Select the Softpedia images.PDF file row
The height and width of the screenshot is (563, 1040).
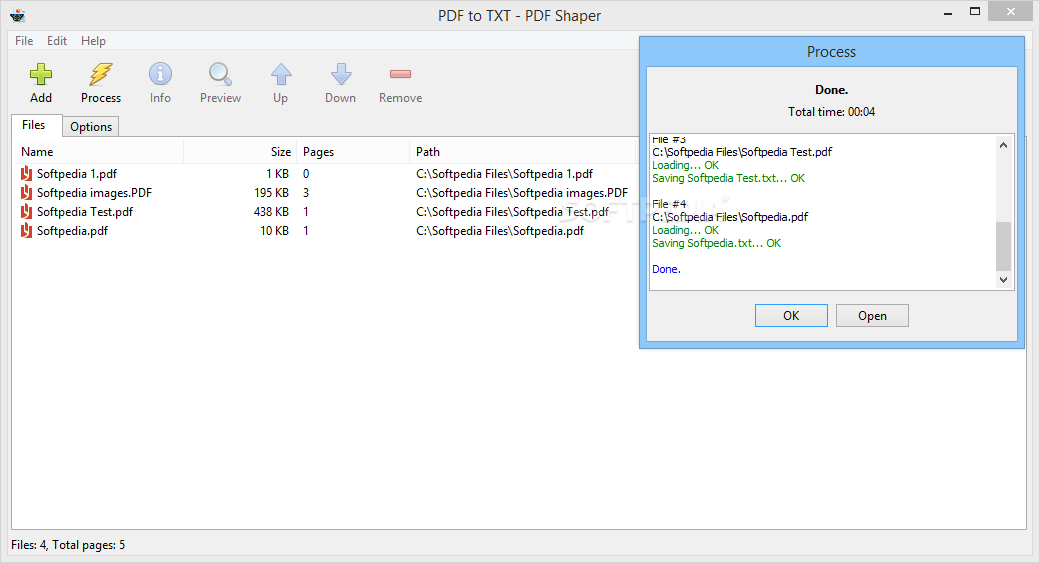tap(325, 193)
